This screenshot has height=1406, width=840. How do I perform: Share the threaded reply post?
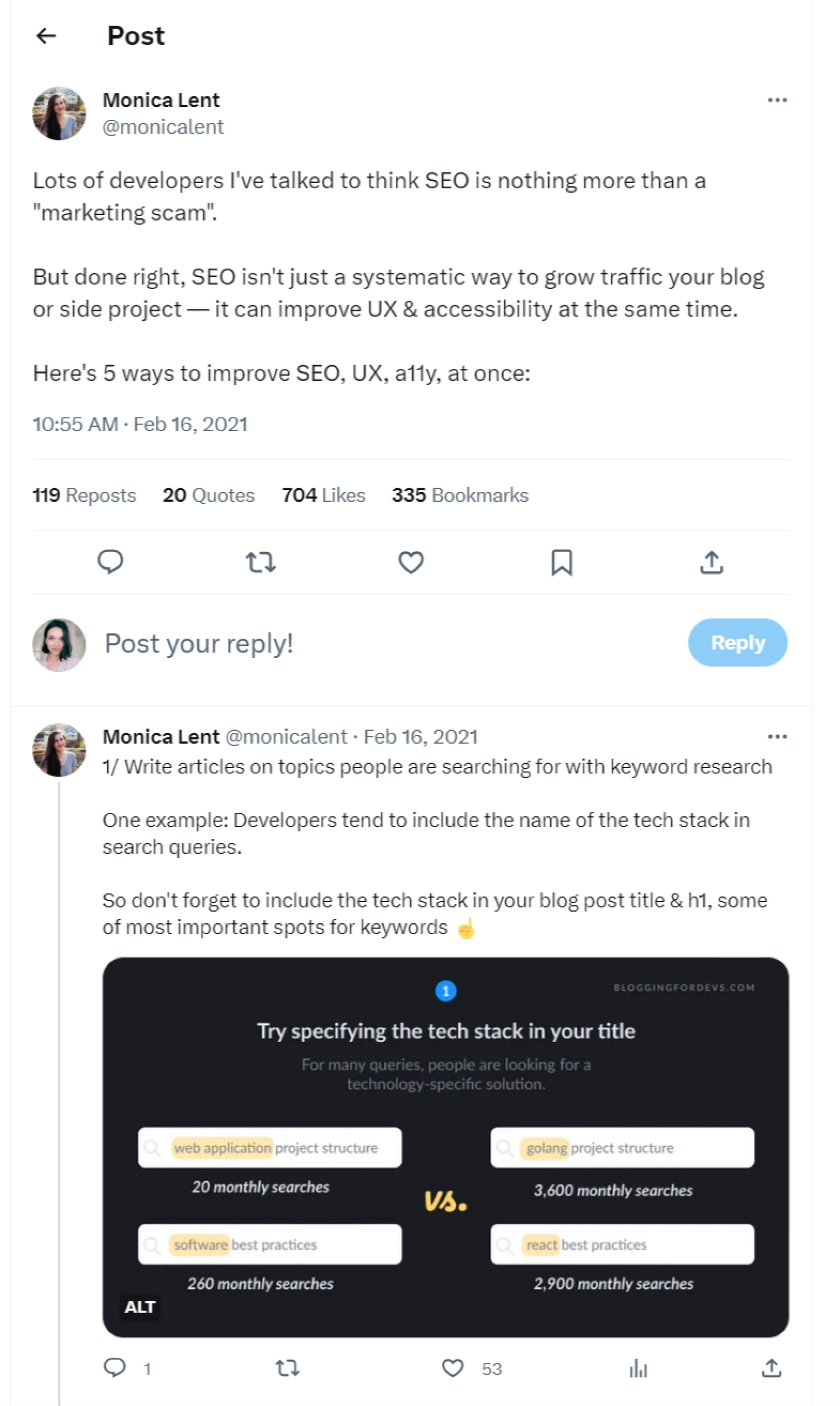pyautogui.click(x=771, y=1368)
